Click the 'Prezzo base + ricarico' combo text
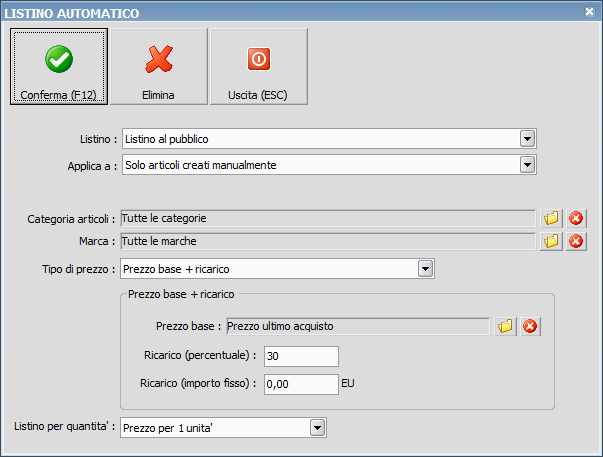Screen dimensions: 603x457 (x=176, y=269)
